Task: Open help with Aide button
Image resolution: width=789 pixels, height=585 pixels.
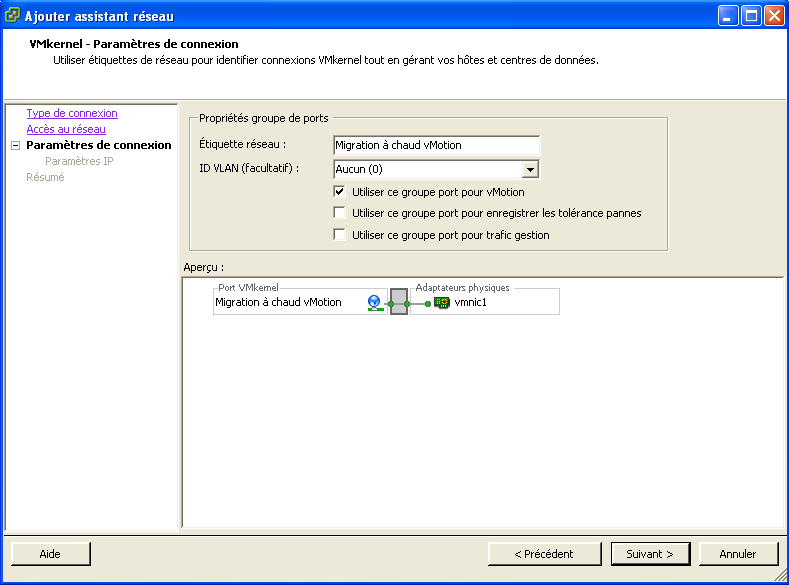Action: pos(50,553)
